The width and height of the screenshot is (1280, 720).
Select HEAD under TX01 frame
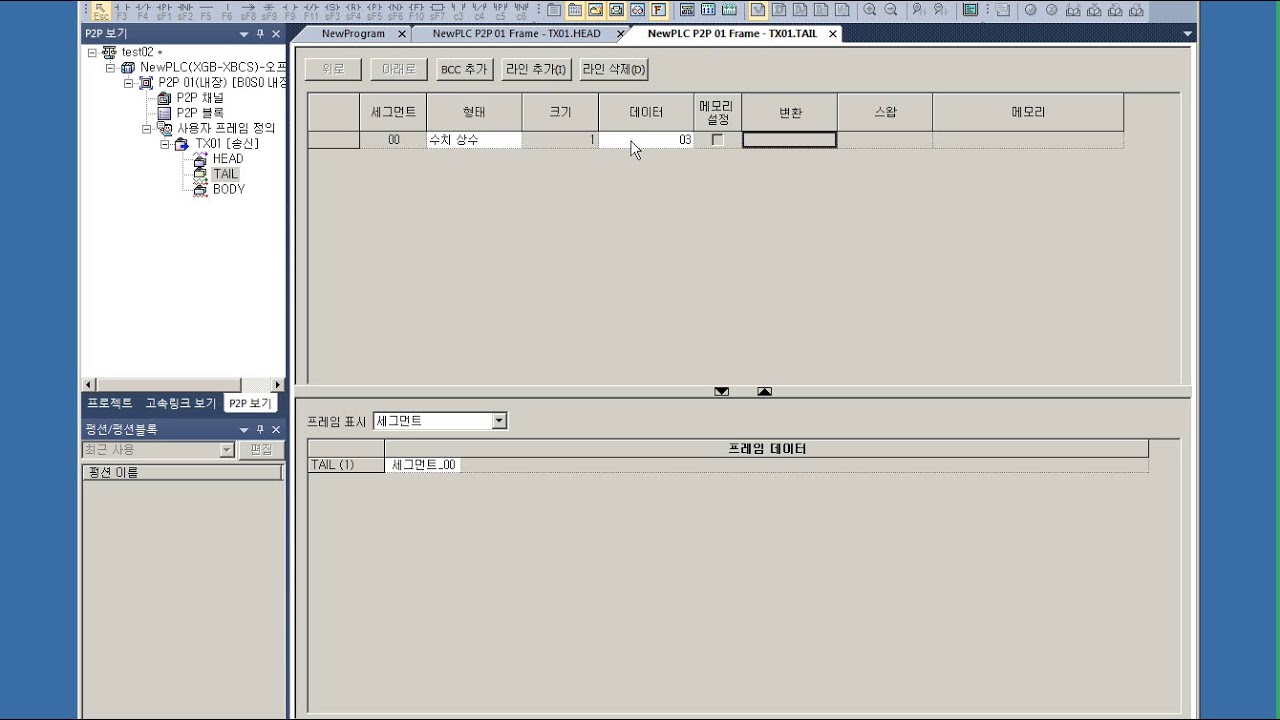point(228,158)
